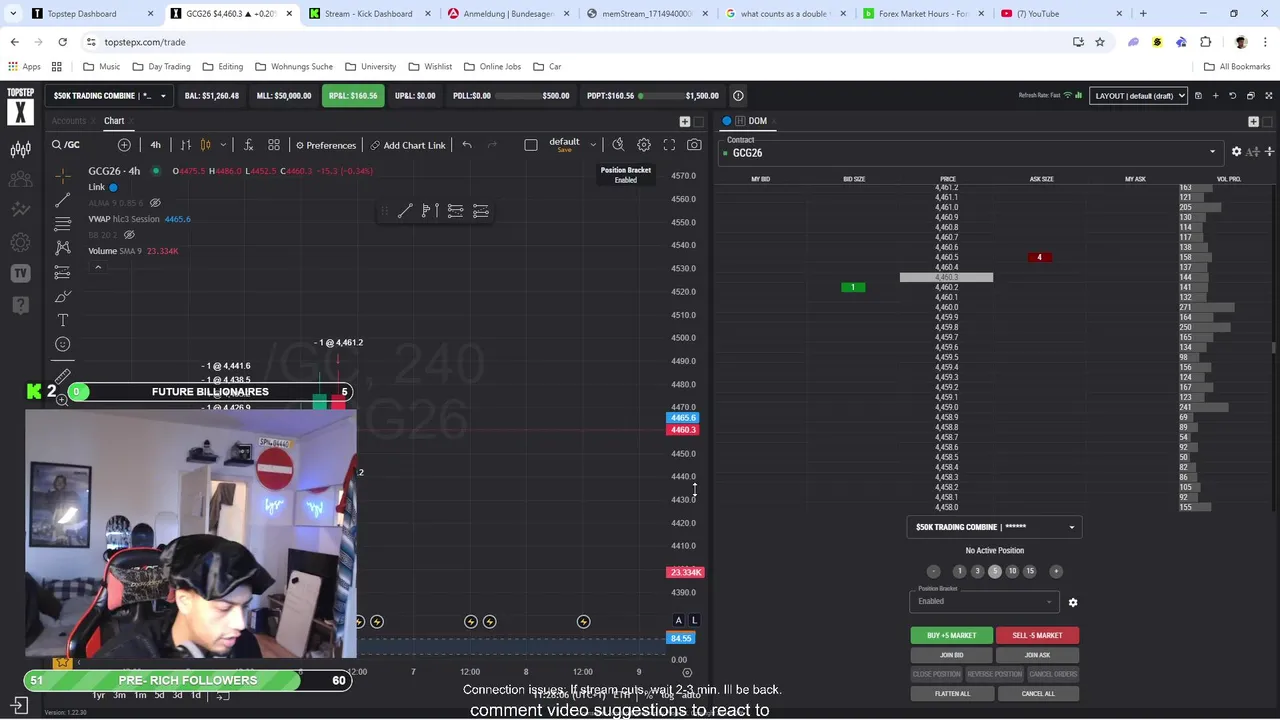
Task: Open the emoji/icon drawing tool
Action: click(x=63, y=344)
